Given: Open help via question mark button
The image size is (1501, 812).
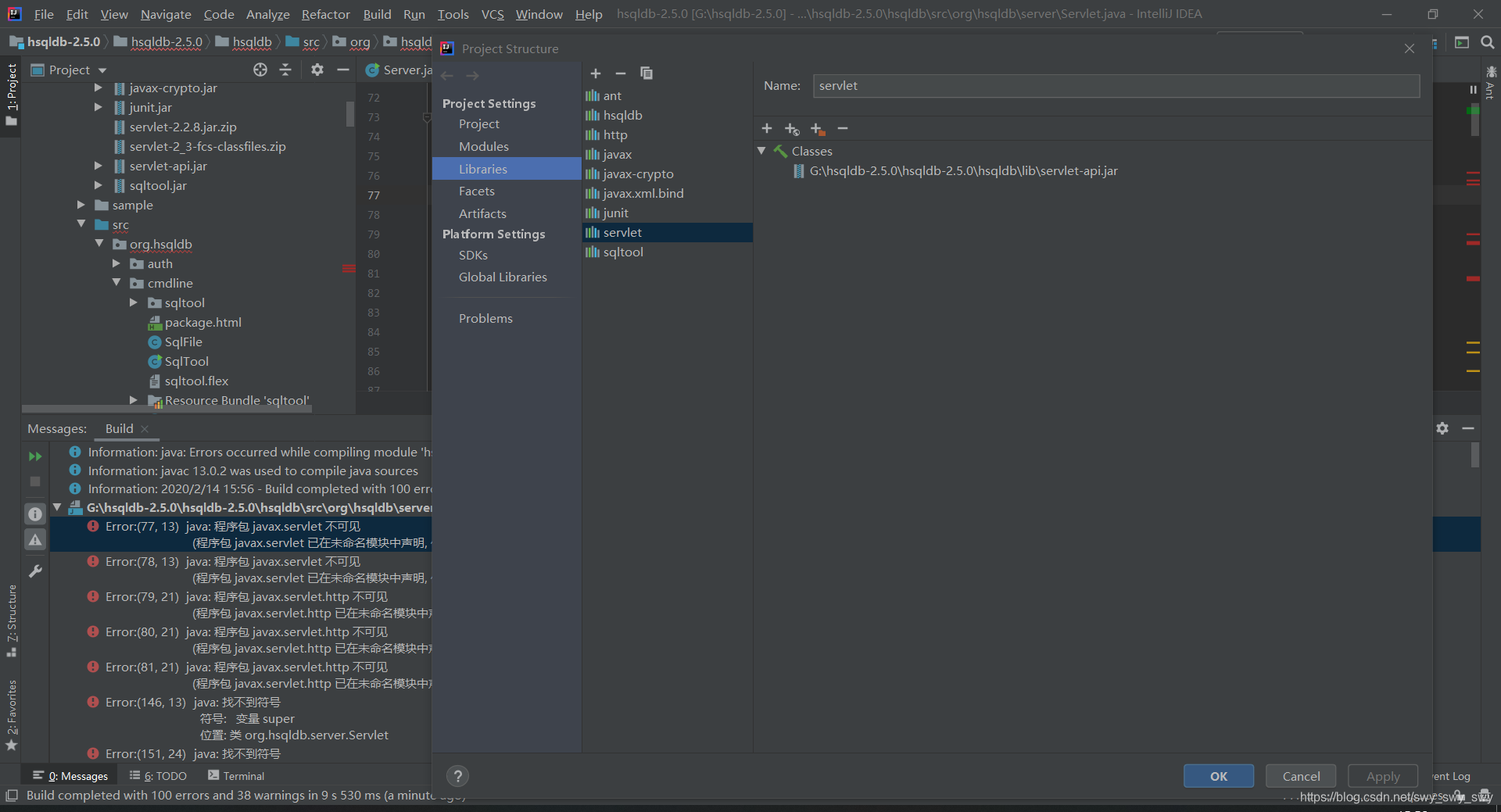Looking at the screenshot, I should 457,776.
